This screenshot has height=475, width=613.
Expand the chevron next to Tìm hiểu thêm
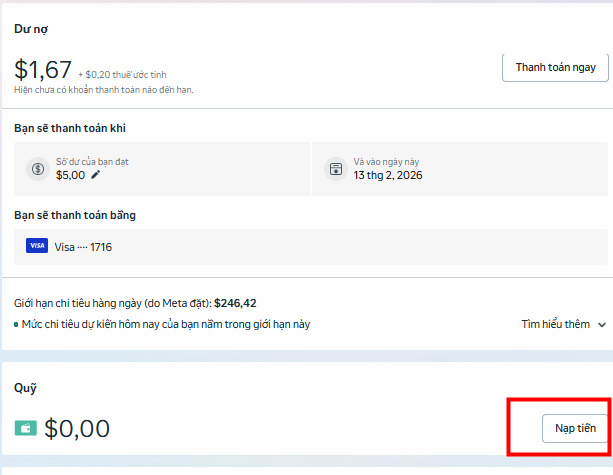point(602,324)
